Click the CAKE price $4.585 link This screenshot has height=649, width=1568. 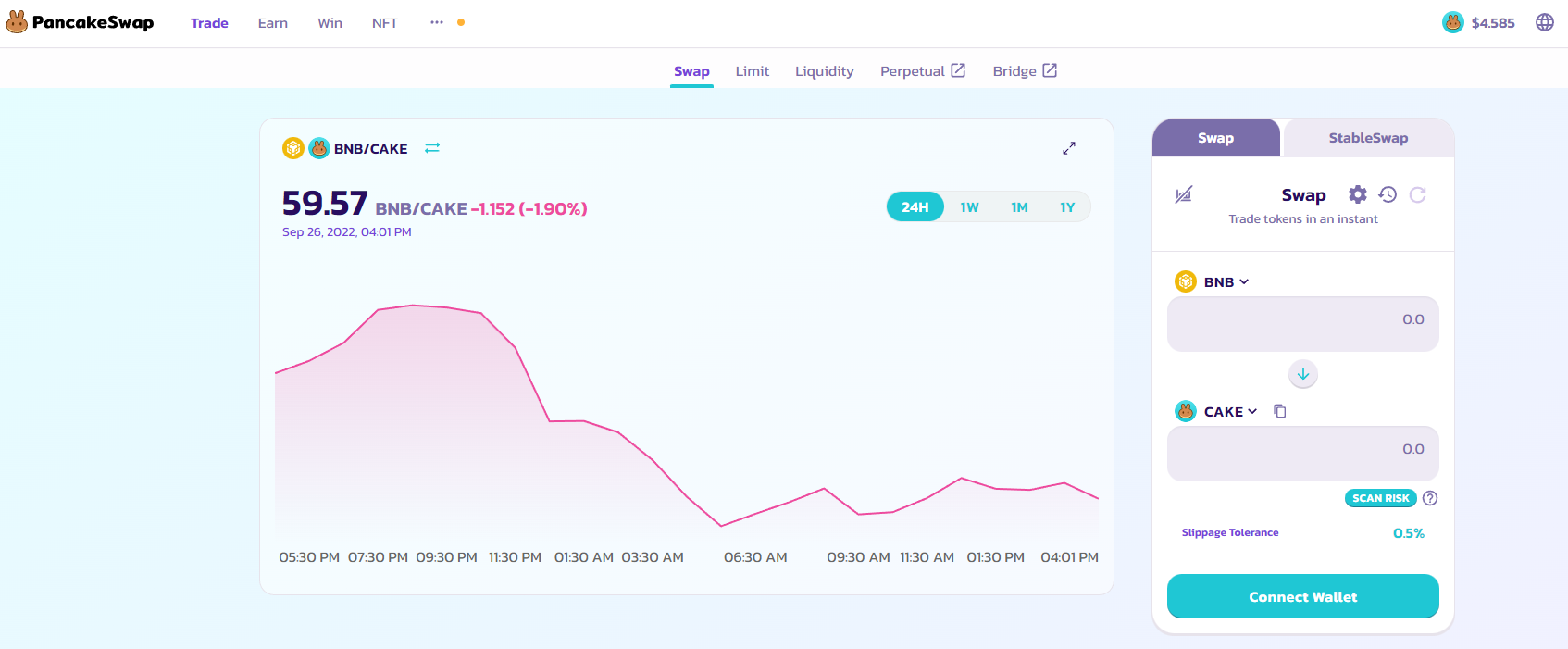coord(1479,22)
